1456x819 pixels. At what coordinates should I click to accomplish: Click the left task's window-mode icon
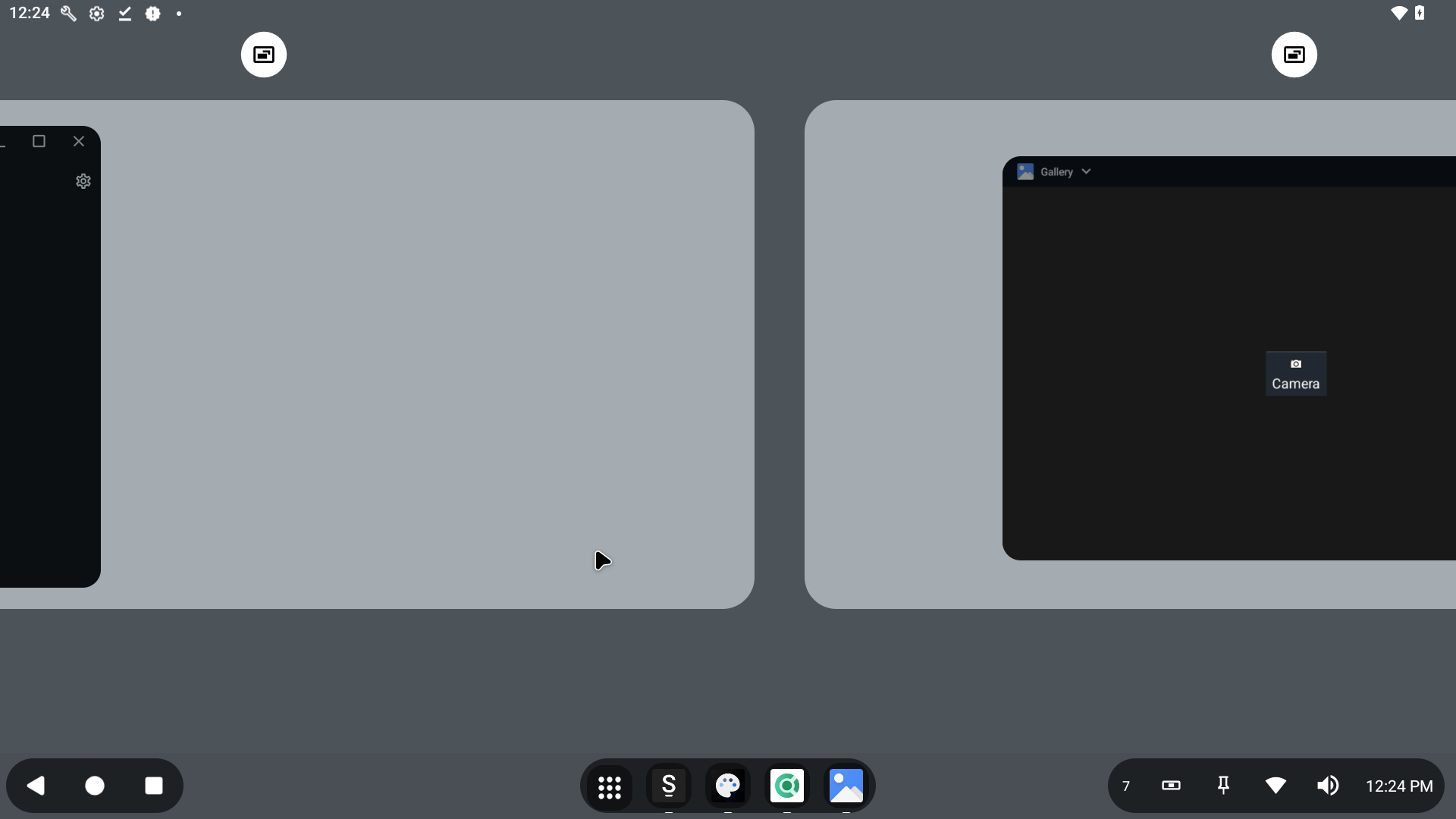coord(264,55)
